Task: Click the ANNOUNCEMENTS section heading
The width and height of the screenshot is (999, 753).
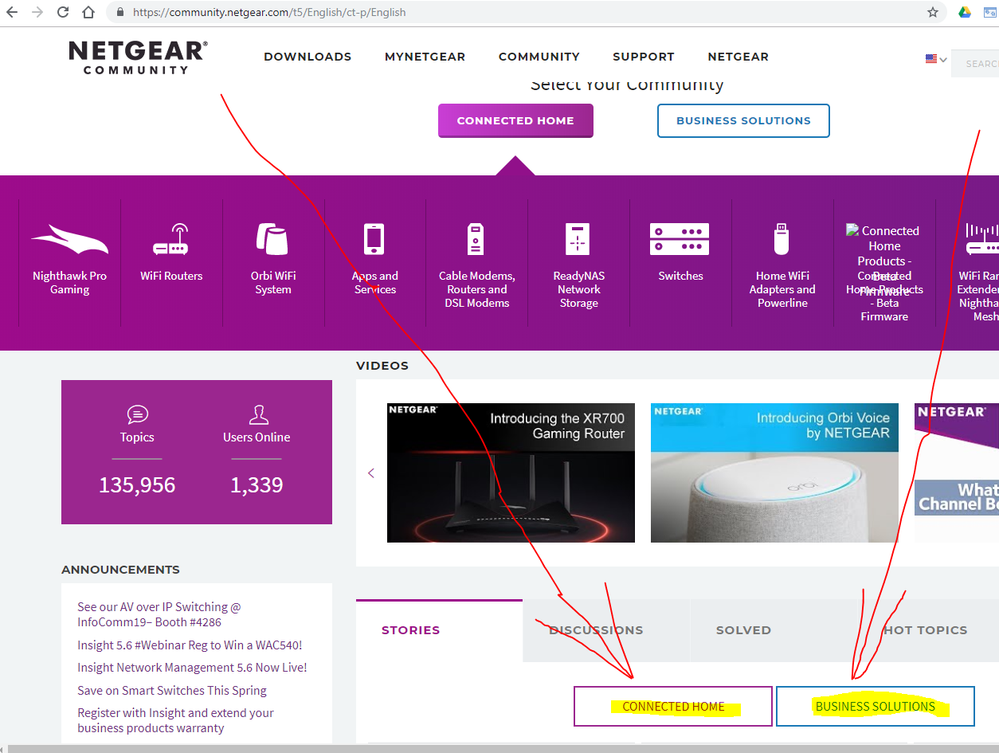Action: pos(120,570)
